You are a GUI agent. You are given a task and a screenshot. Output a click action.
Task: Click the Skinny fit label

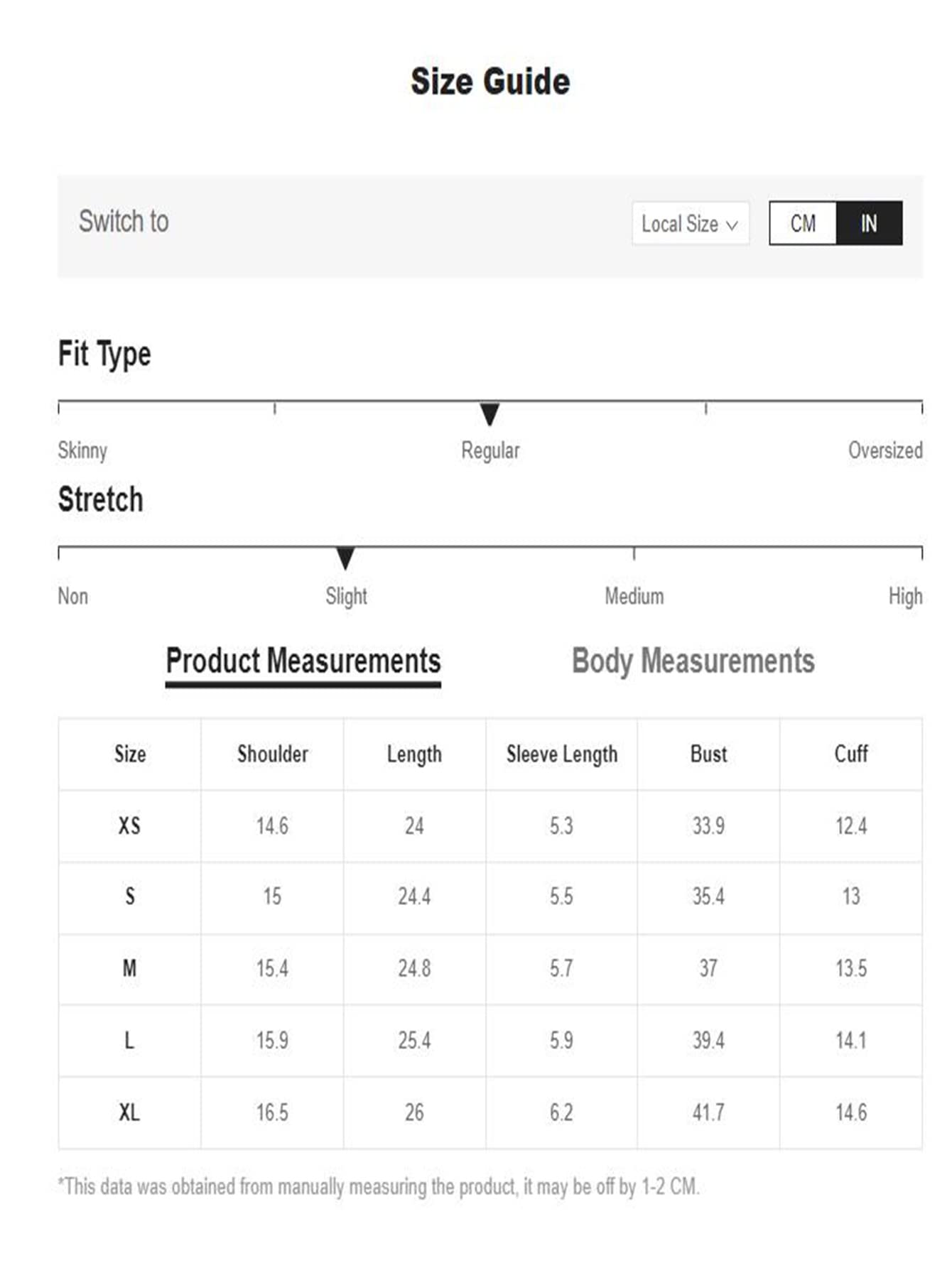point(82,450)
